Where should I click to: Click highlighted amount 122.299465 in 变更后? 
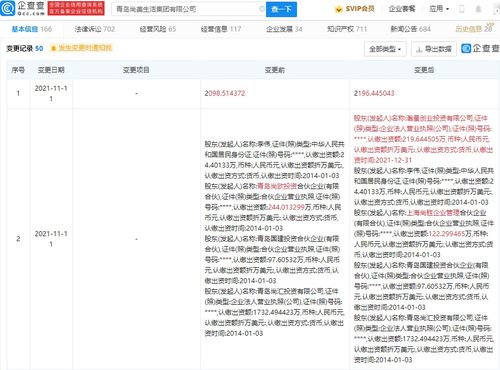point(447,234)
